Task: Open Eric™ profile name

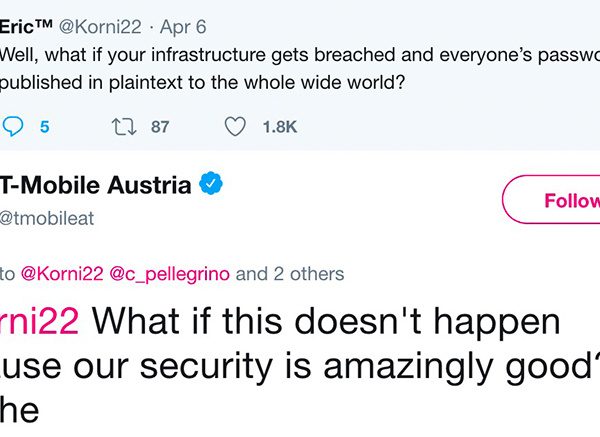Action: (26, 27)
